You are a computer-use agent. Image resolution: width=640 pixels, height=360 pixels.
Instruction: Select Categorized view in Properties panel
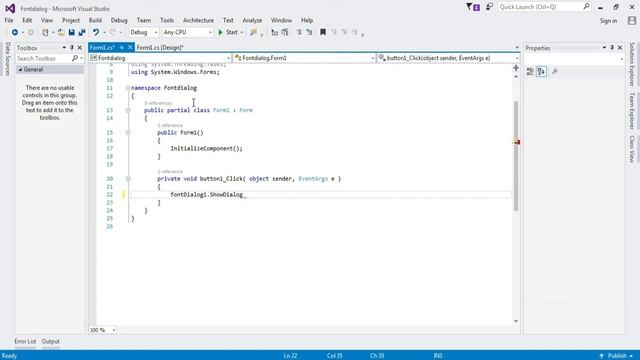[x=530, y=72]
